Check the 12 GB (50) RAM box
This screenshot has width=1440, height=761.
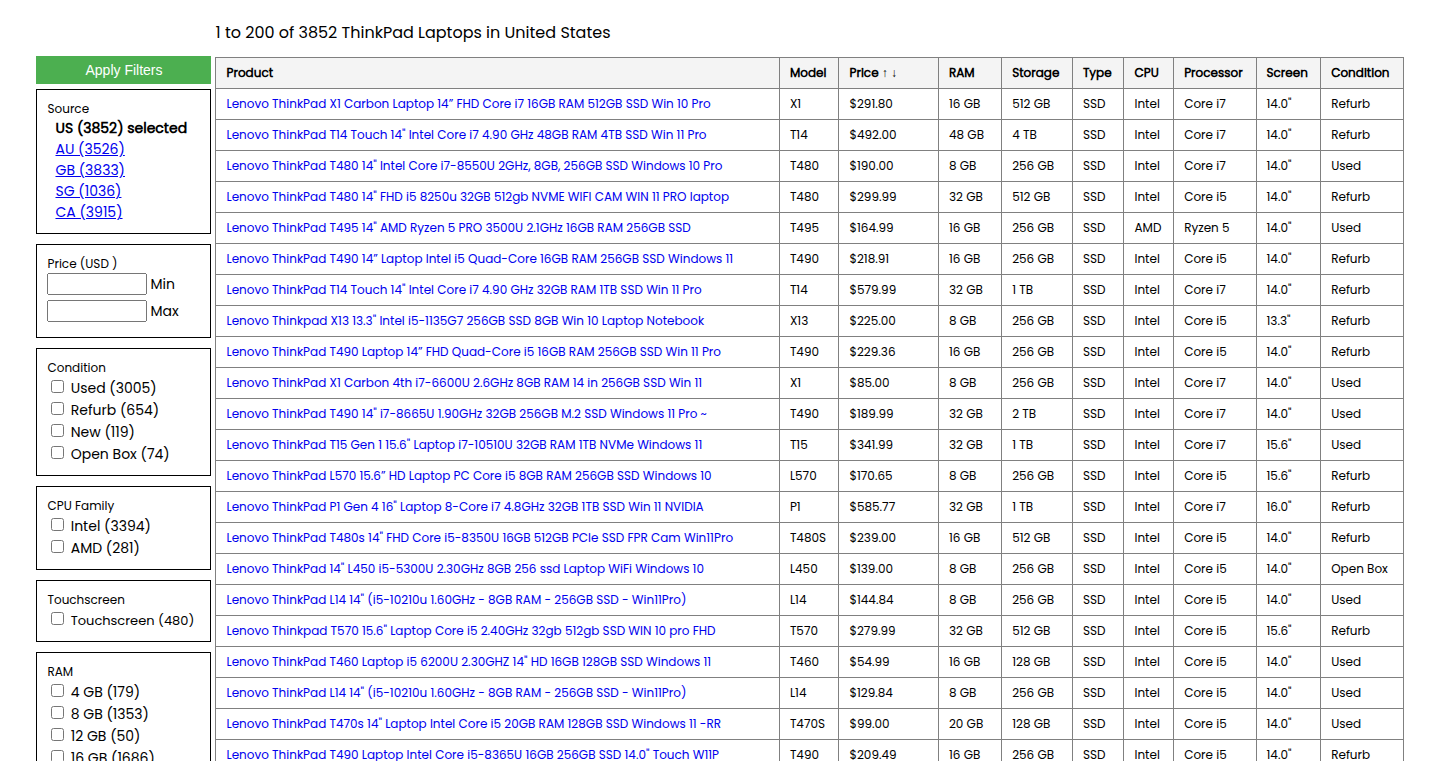tap(58, 735)
